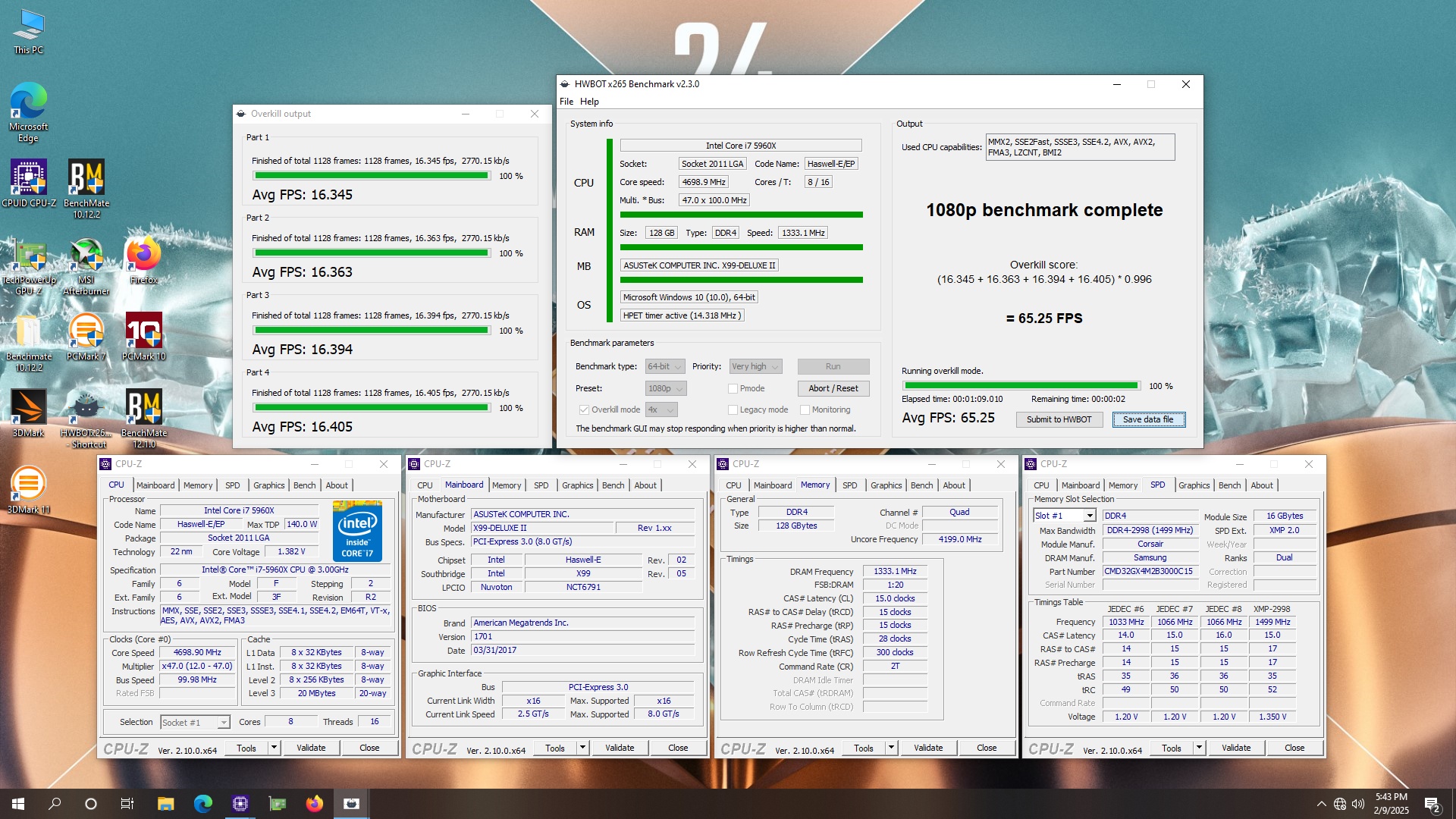Open This PC desktop icon
The width and height of the screenshot is (1456, 819).
pos(28,32)
